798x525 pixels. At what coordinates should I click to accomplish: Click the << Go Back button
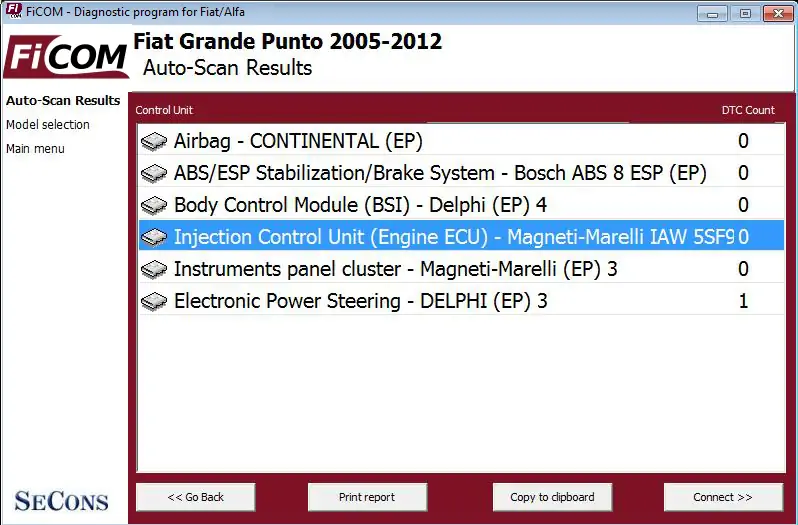195,497
